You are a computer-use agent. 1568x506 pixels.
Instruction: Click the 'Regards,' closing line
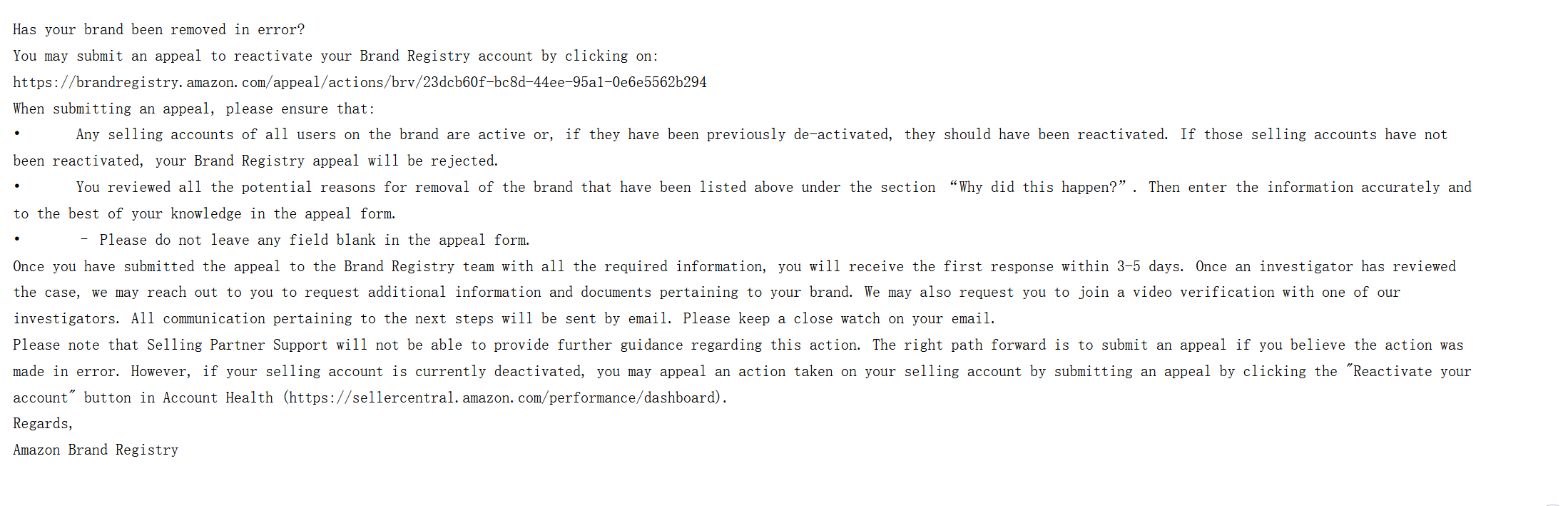point(43,423)
